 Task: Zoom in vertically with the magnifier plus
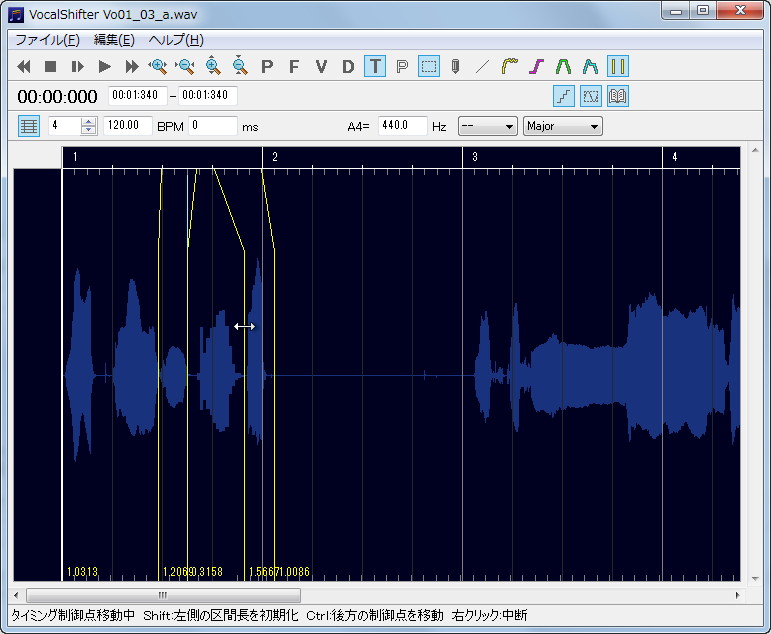pyautogui.click(x=212, y=66)
